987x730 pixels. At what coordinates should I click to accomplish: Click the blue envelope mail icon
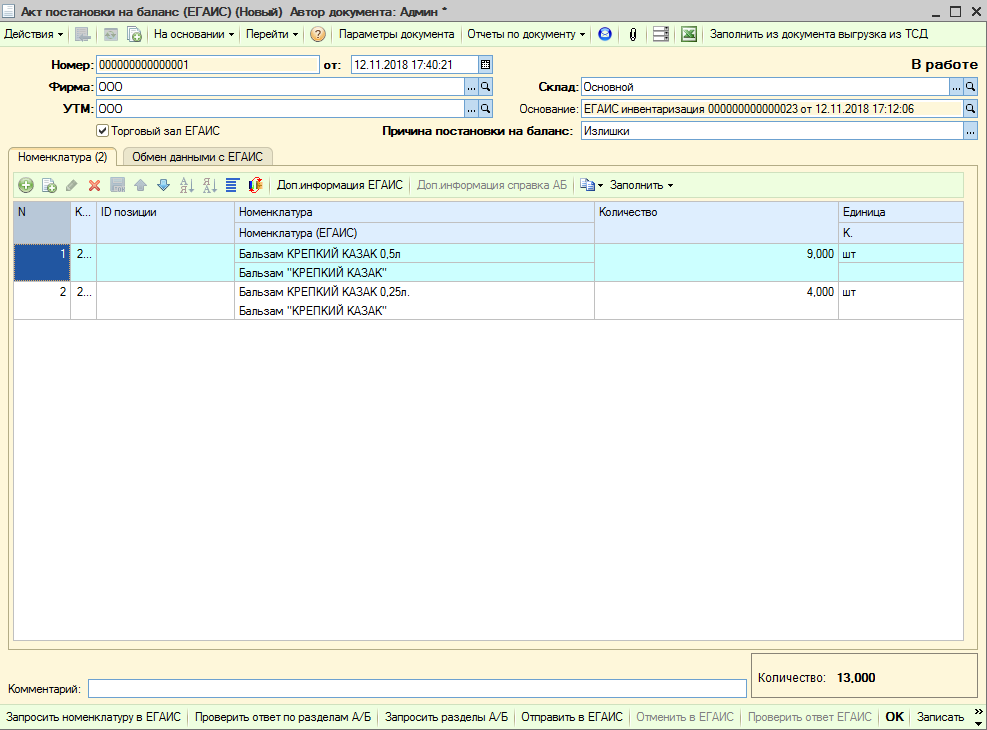(604, 35)
